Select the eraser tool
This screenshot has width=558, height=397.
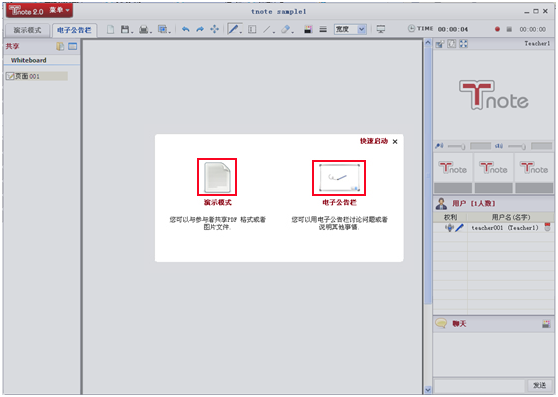tap(285, 29)
